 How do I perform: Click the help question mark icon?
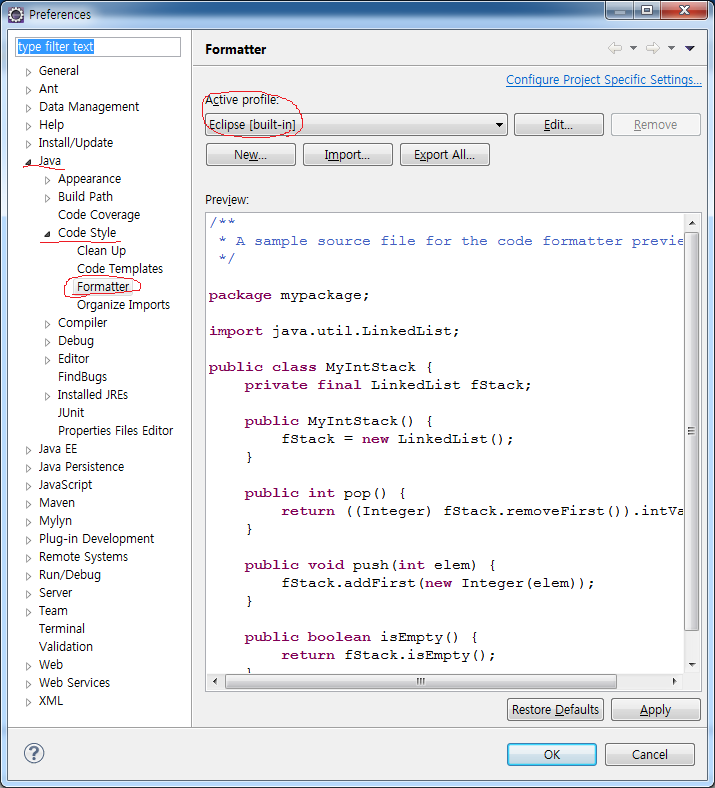[34, 753]
